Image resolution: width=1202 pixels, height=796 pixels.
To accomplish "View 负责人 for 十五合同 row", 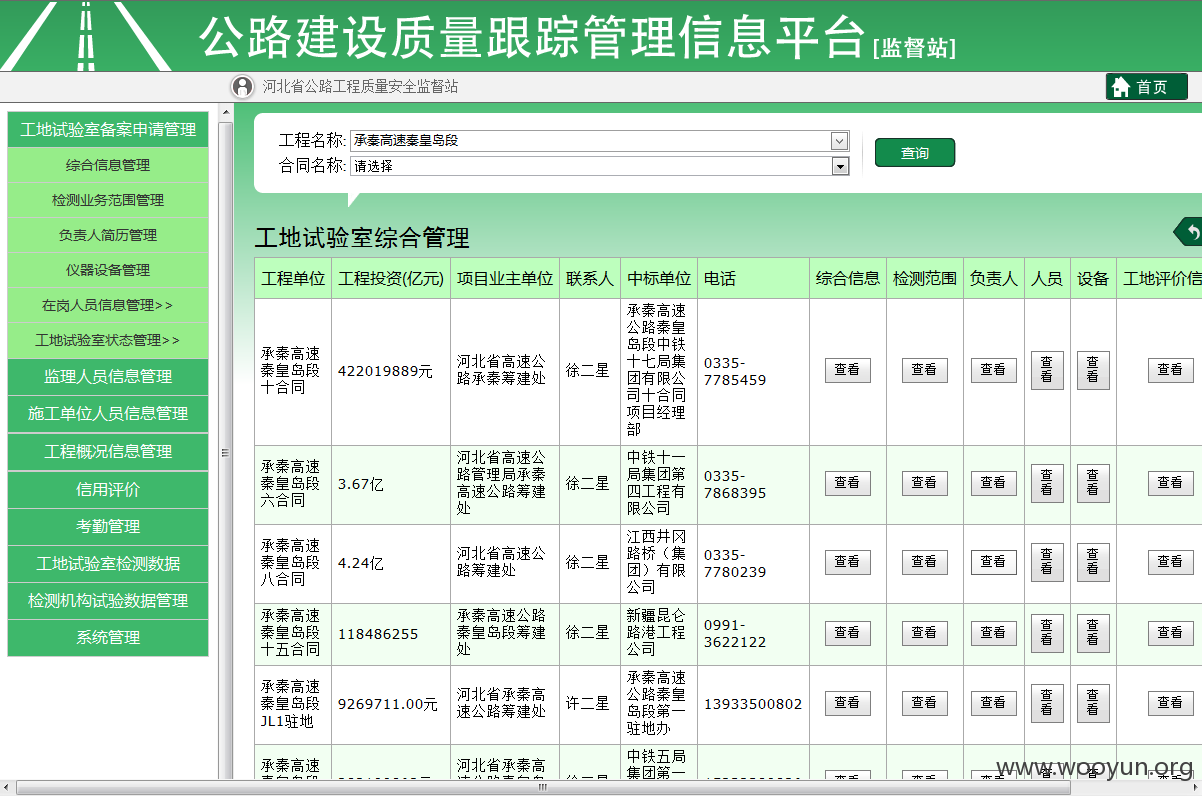I will 993,633.
